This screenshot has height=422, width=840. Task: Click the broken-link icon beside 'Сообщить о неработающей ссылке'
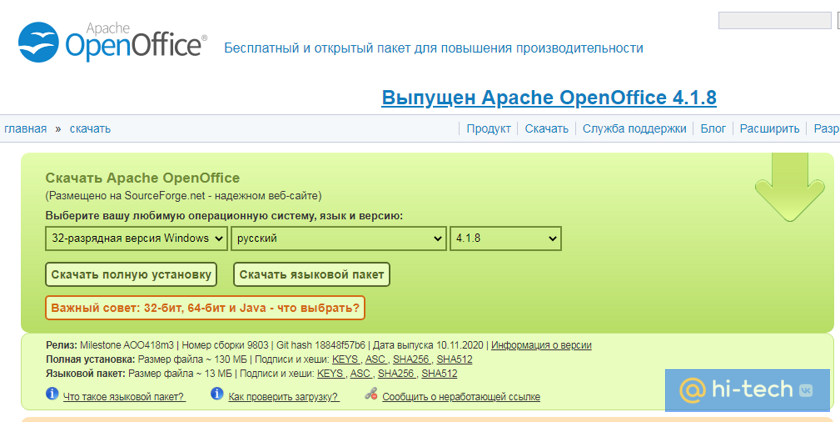(x=371, y=394)
